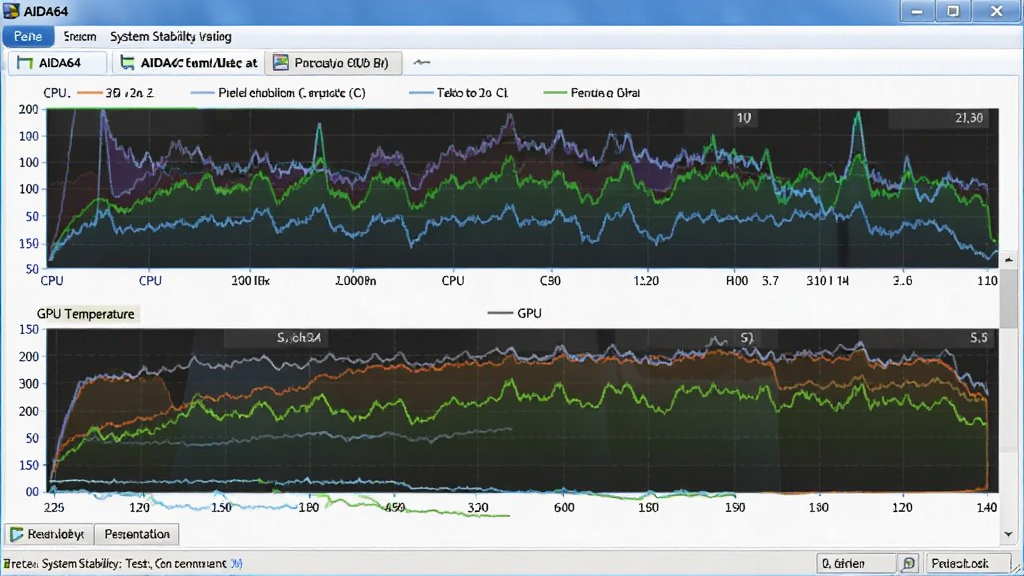
Task: Switch to the Pesentation bottom tab
Action: pyautogui.click(x=136, y=534)
